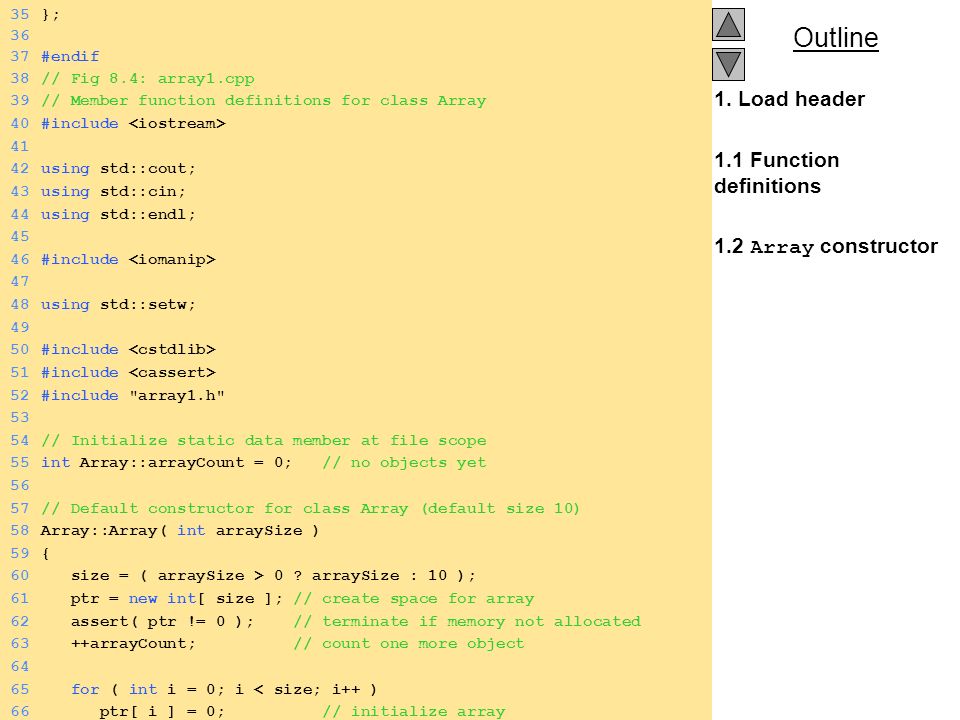Click 'assert( ptr != 0 );' statement
The height and width of the screenshot is (720, 960).
click(162, 621)
